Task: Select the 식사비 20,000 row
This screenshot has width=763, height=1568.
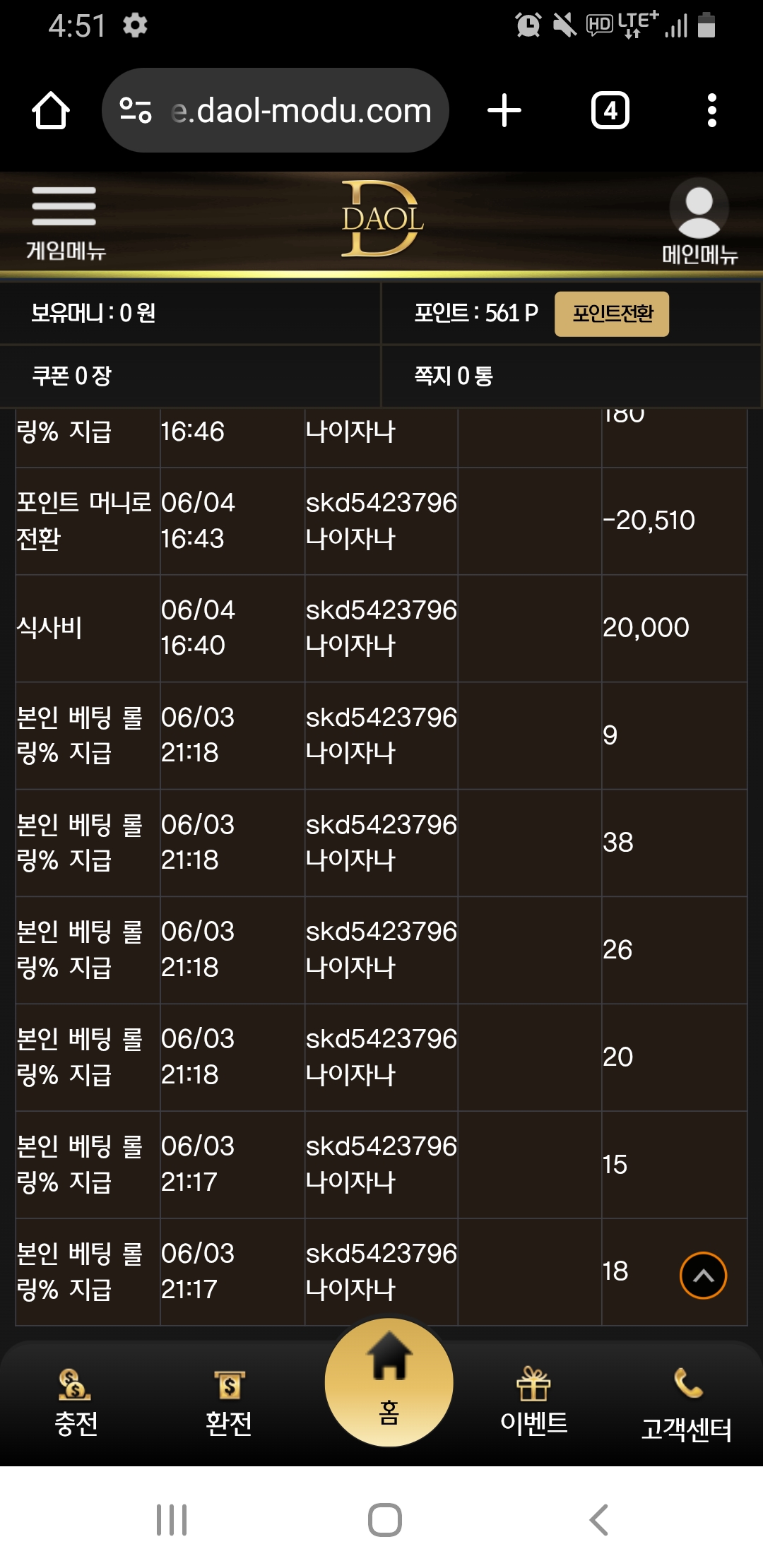Action: coord(381,628)
